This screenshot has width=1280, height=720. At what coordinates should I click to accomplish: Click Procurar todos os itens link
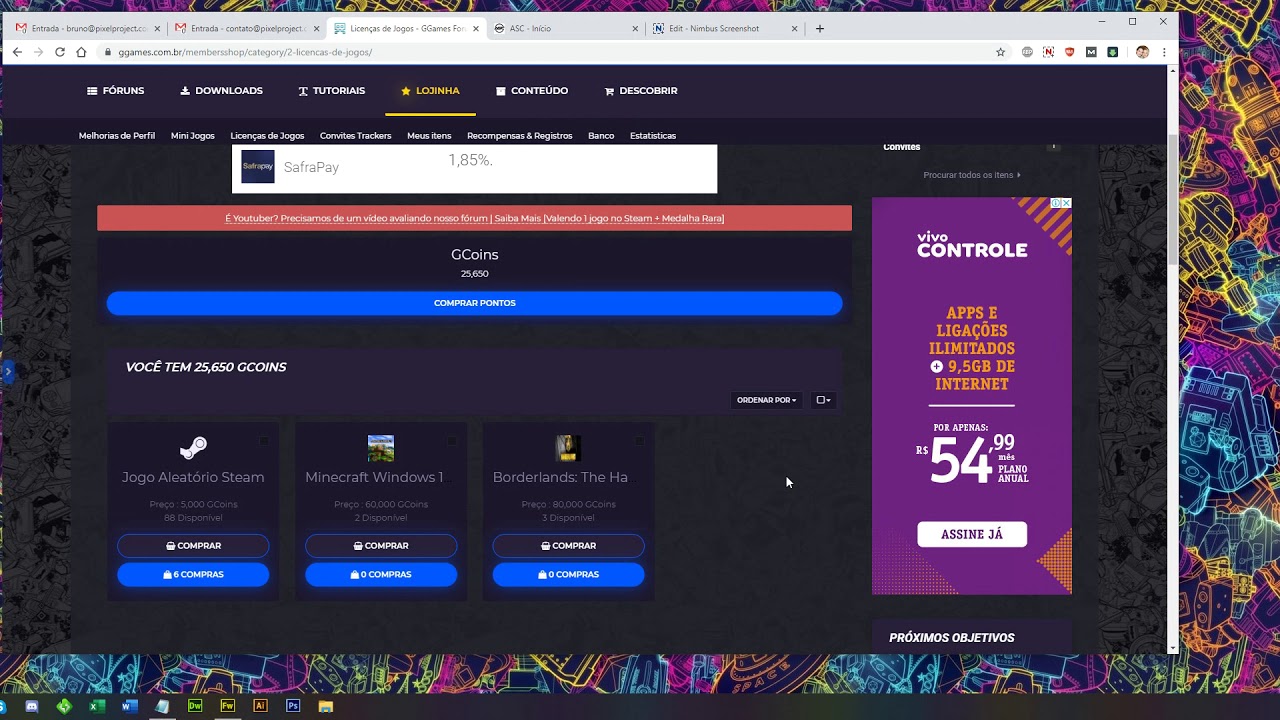coord(972,175)
